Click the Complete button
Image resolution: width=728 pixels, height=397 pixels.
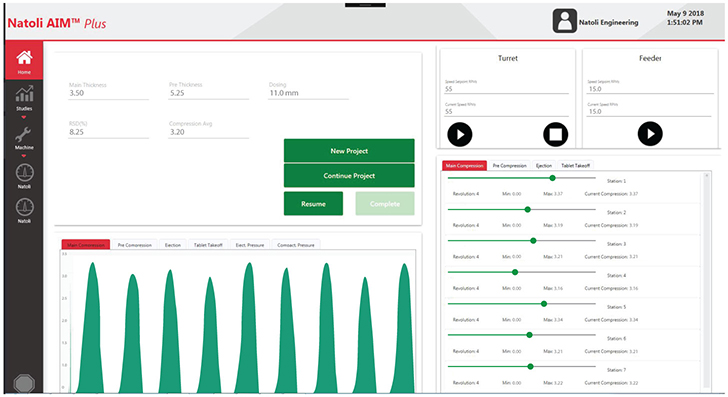385,204
